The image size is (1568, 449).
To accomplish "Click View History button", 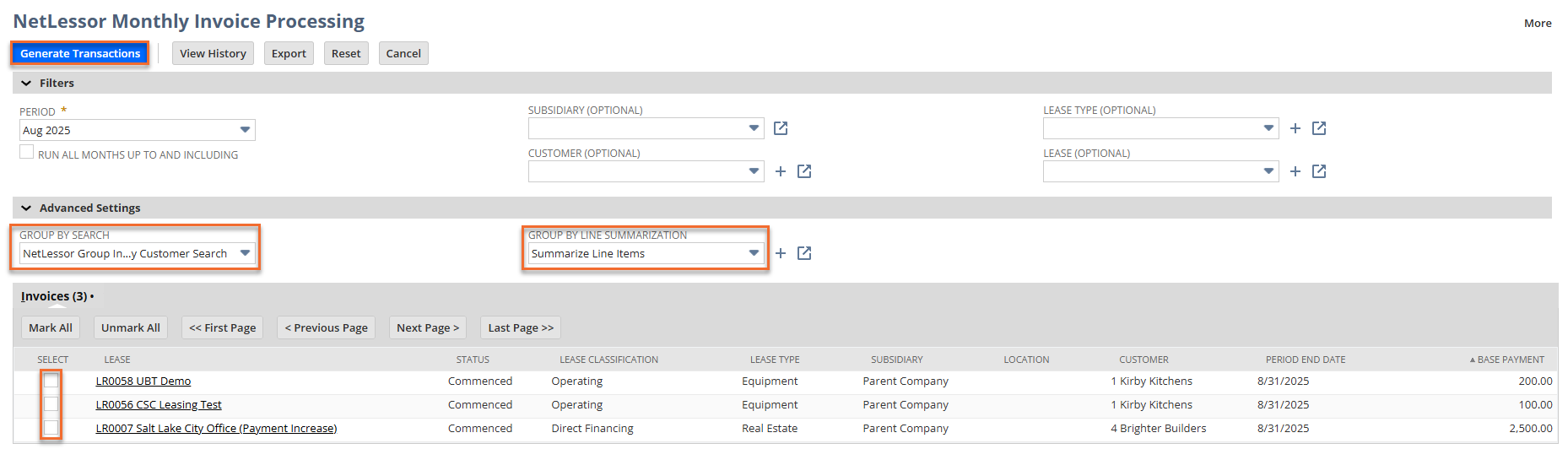I will click(213, 53).
